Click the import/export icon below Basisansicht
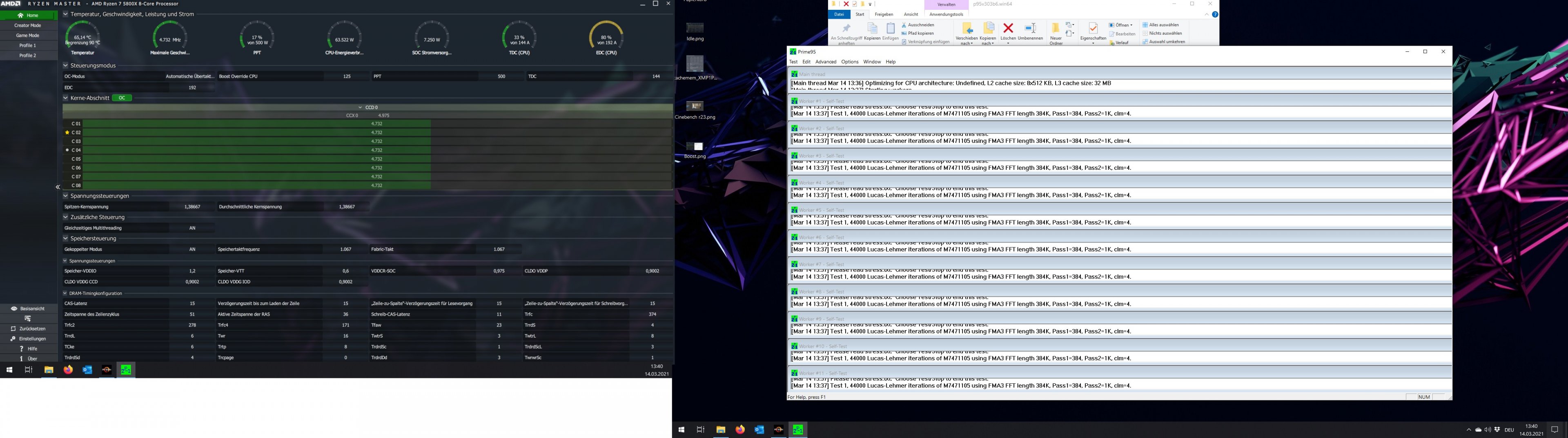The height and width of the screenshot is (438, 1568). pos(28,319)
